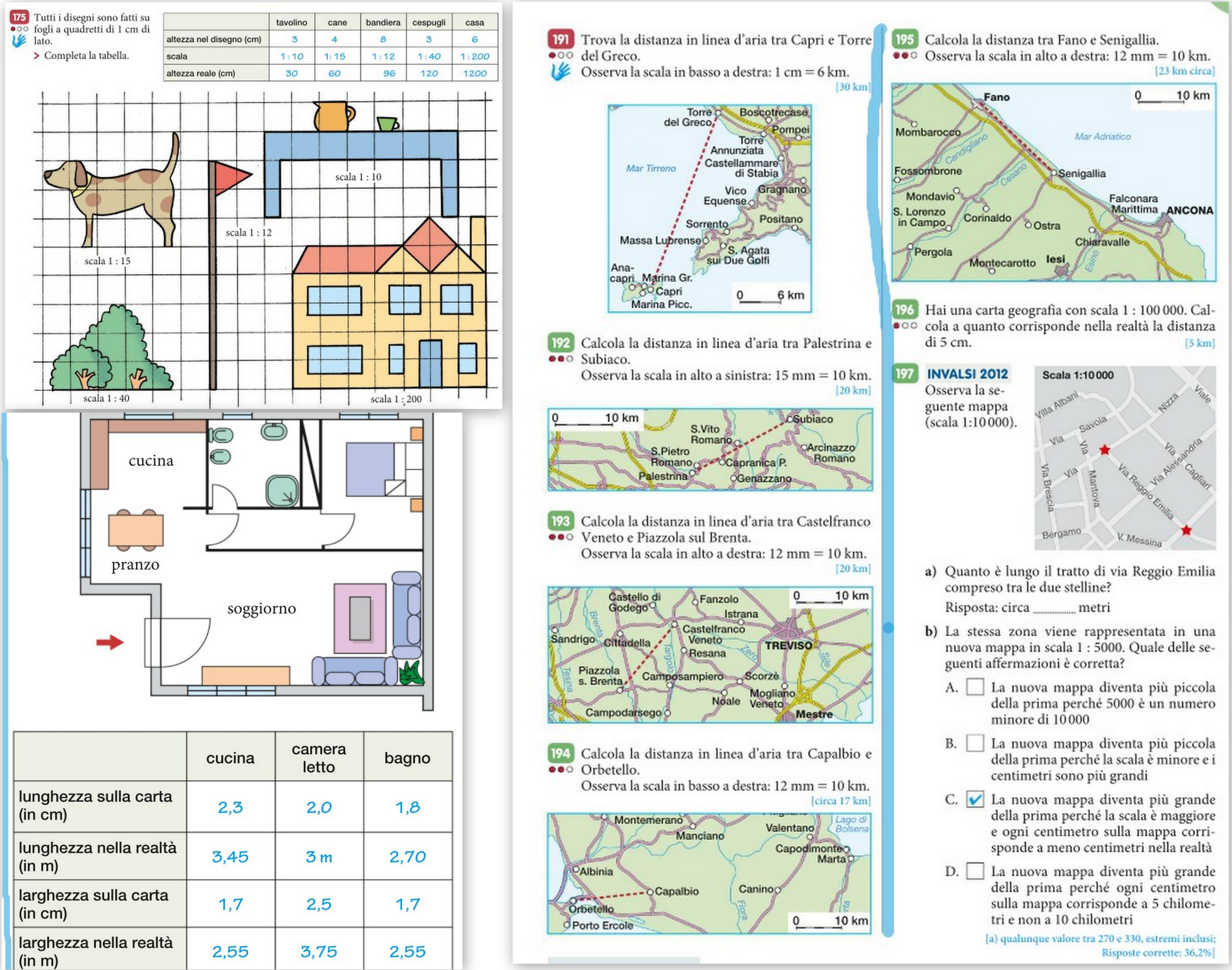Uncheck the ticked answer C checkbox
This screenshot has width=1232, height=970.
pos(975,799)
